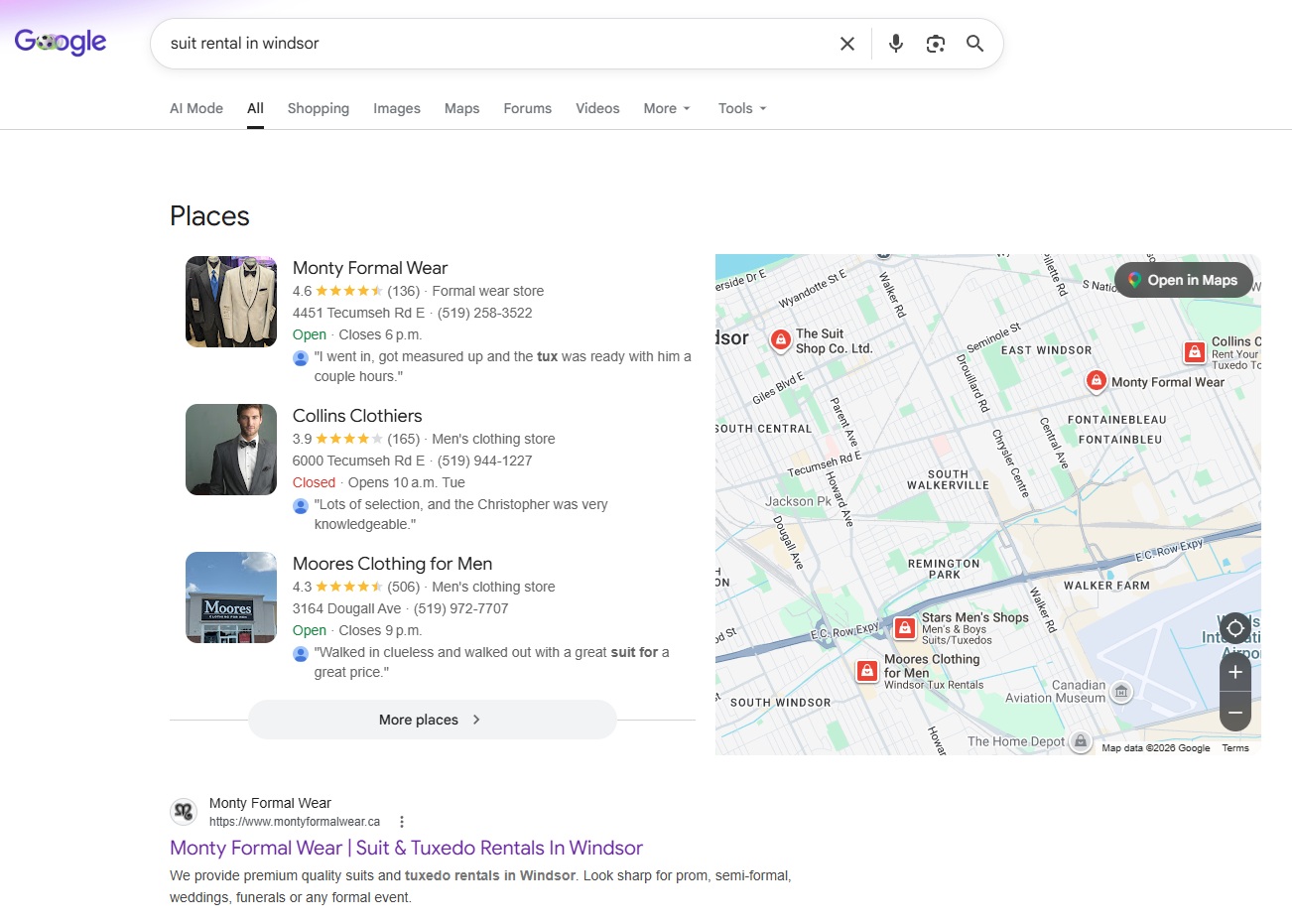Click the address '6000 Tecumseh Rd E'
Screen dimensions: 1292x924
(x=358, y=461)
